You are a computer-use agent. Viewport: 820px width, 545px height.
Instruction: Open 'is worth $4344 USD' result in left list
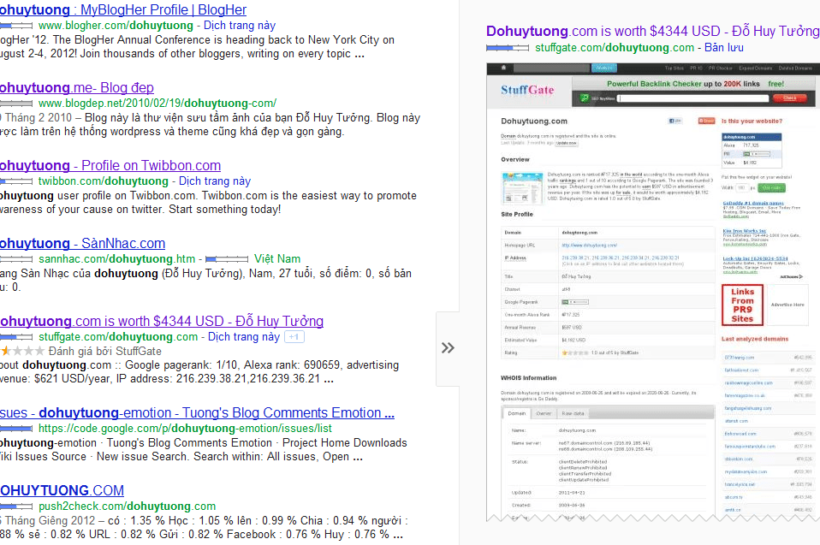point(162,321)
